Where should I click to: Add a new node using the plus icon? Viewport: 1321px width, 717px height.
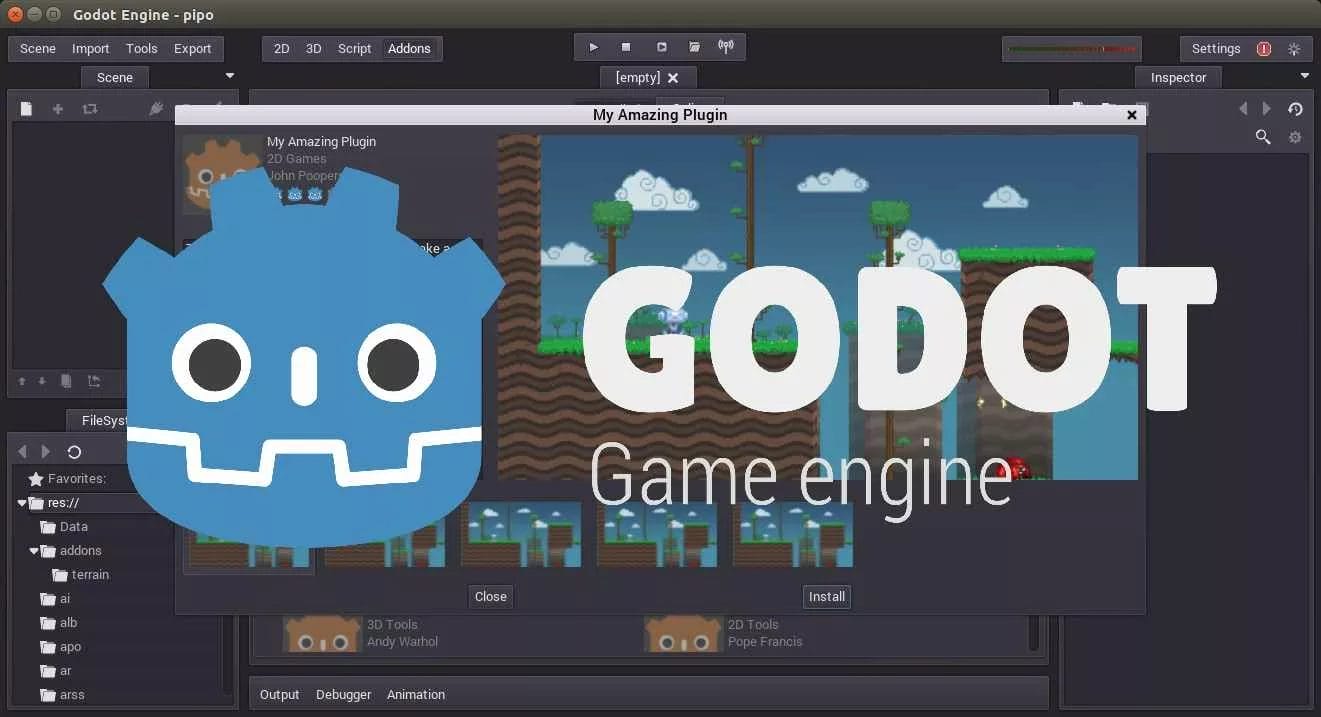point(57,108)
